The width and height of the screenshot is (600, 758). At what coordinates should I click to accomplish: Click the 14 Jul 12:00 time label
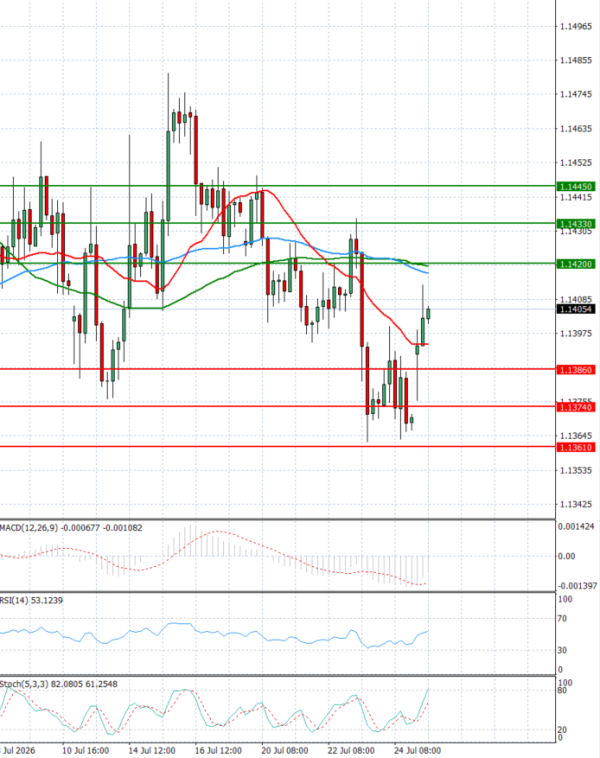152,750
